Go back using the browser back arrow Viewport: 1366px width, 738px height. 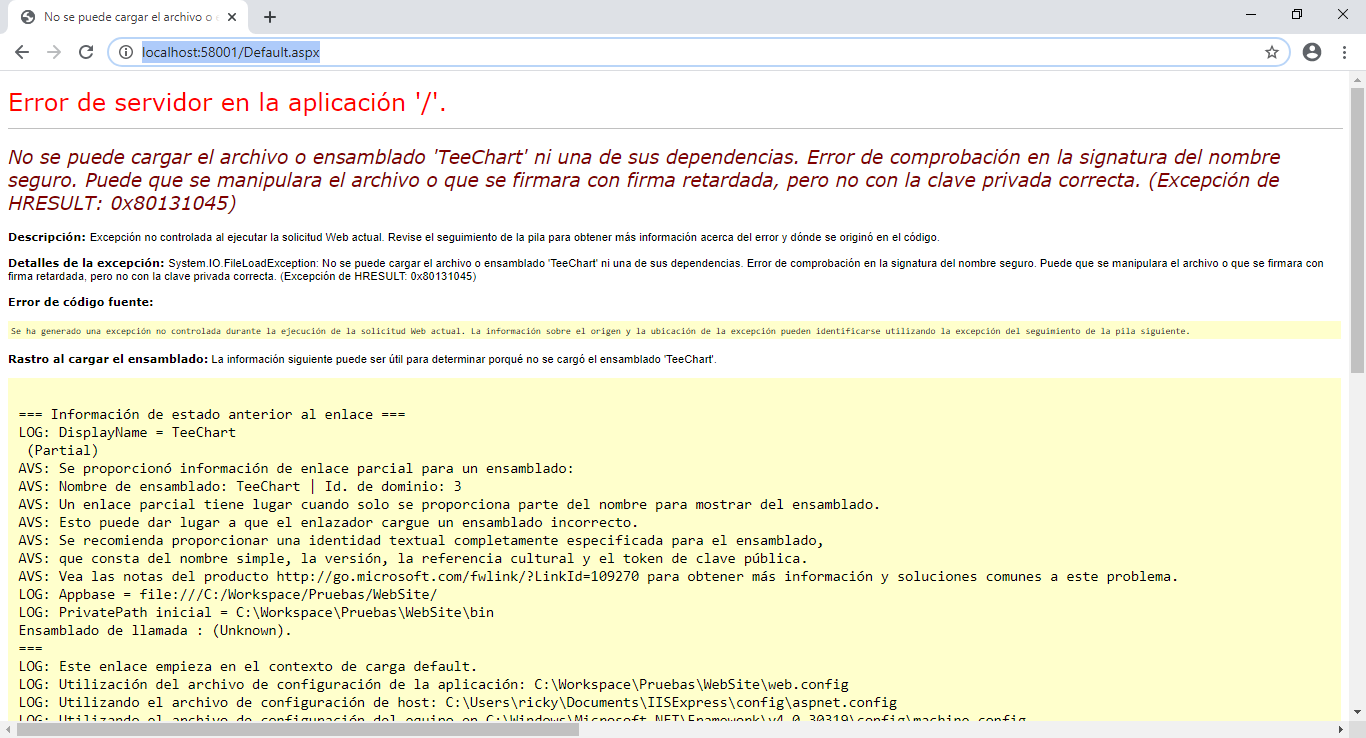point(22,52)
